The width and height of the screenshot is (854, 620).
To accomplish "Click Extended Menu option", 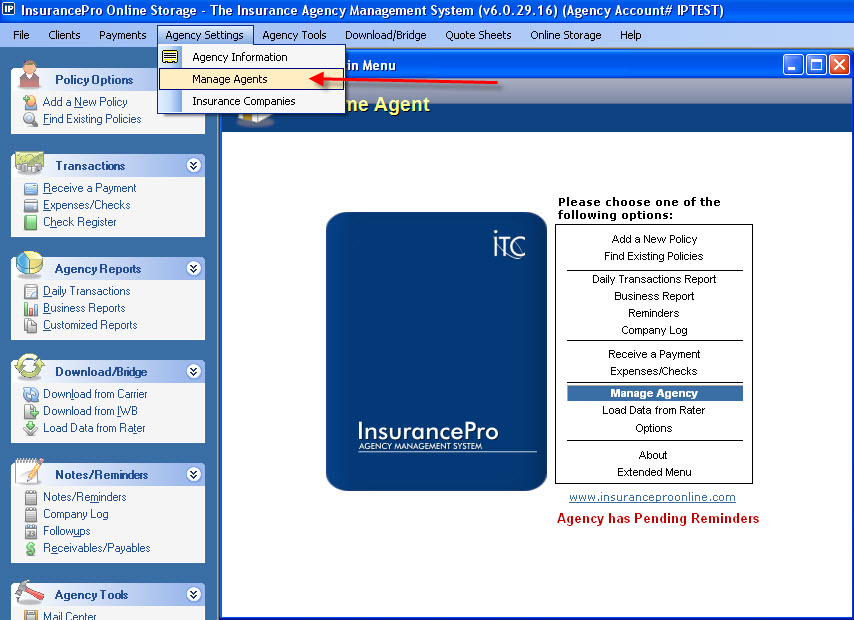I will click(x=654, y=472).
